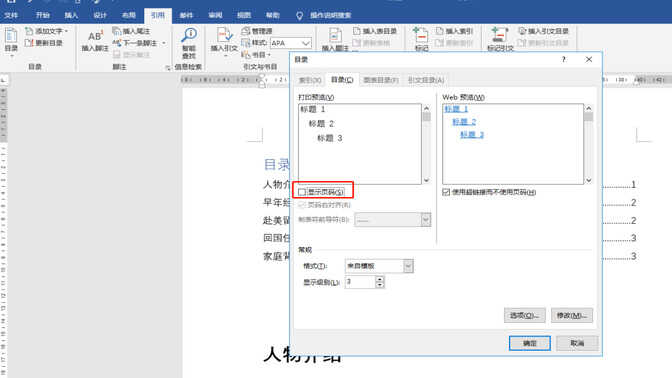The image size is (672, 378).
Task: Click 更新目录 in the ribbon
Action: [x=44, y=43]
